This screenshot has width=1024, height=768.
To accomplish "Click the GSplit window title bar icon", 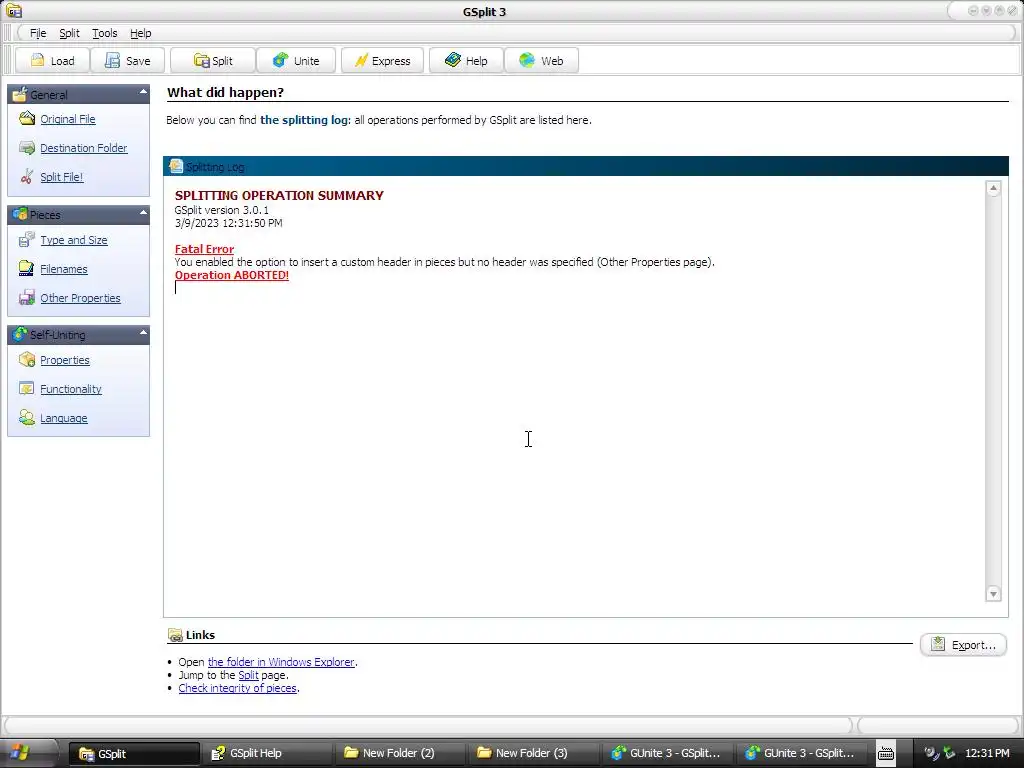I will [x=14, y=11].
